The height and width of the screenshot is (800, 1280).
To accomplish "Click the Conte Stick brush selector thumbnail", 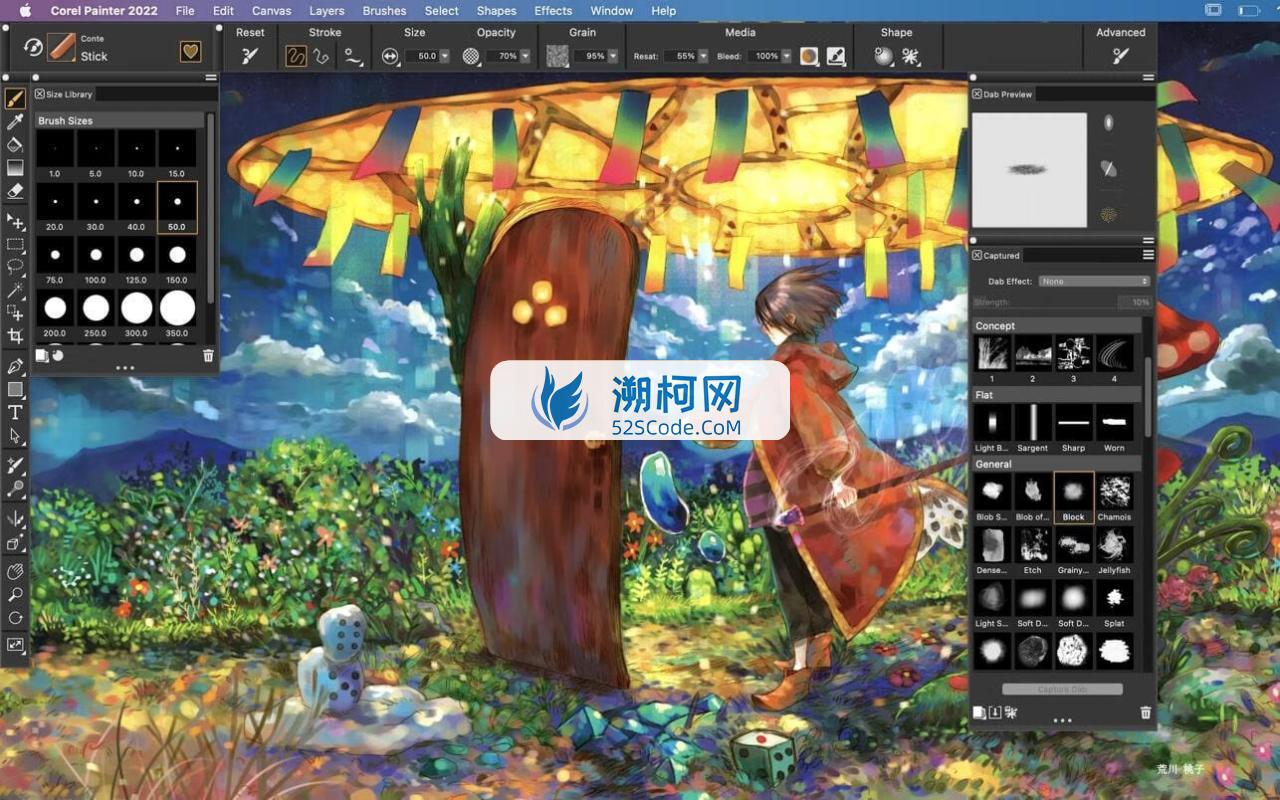I will [x=61, y=47].
